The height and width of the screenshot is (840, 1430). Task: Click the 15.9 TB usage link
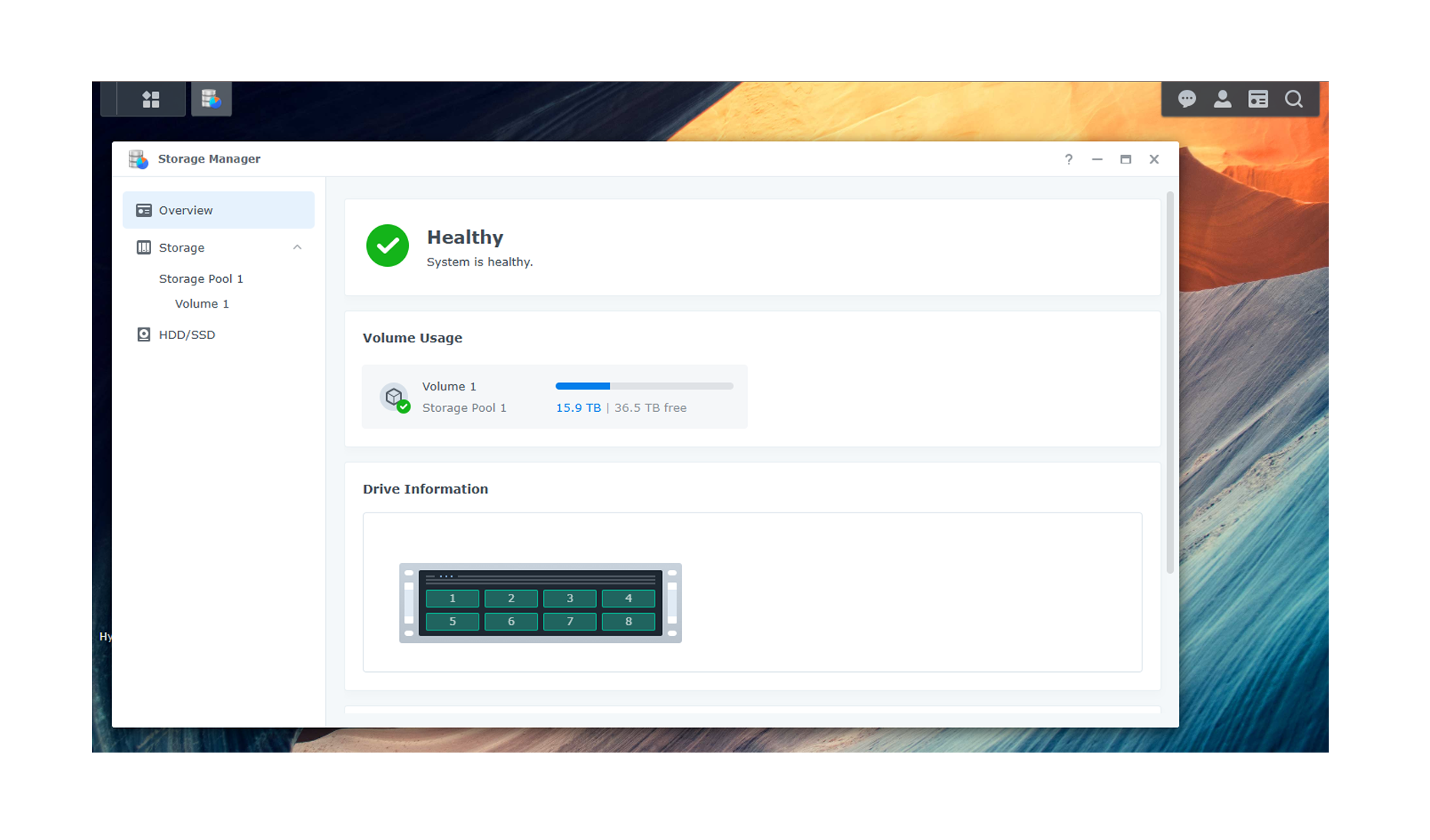click(578, 407)
